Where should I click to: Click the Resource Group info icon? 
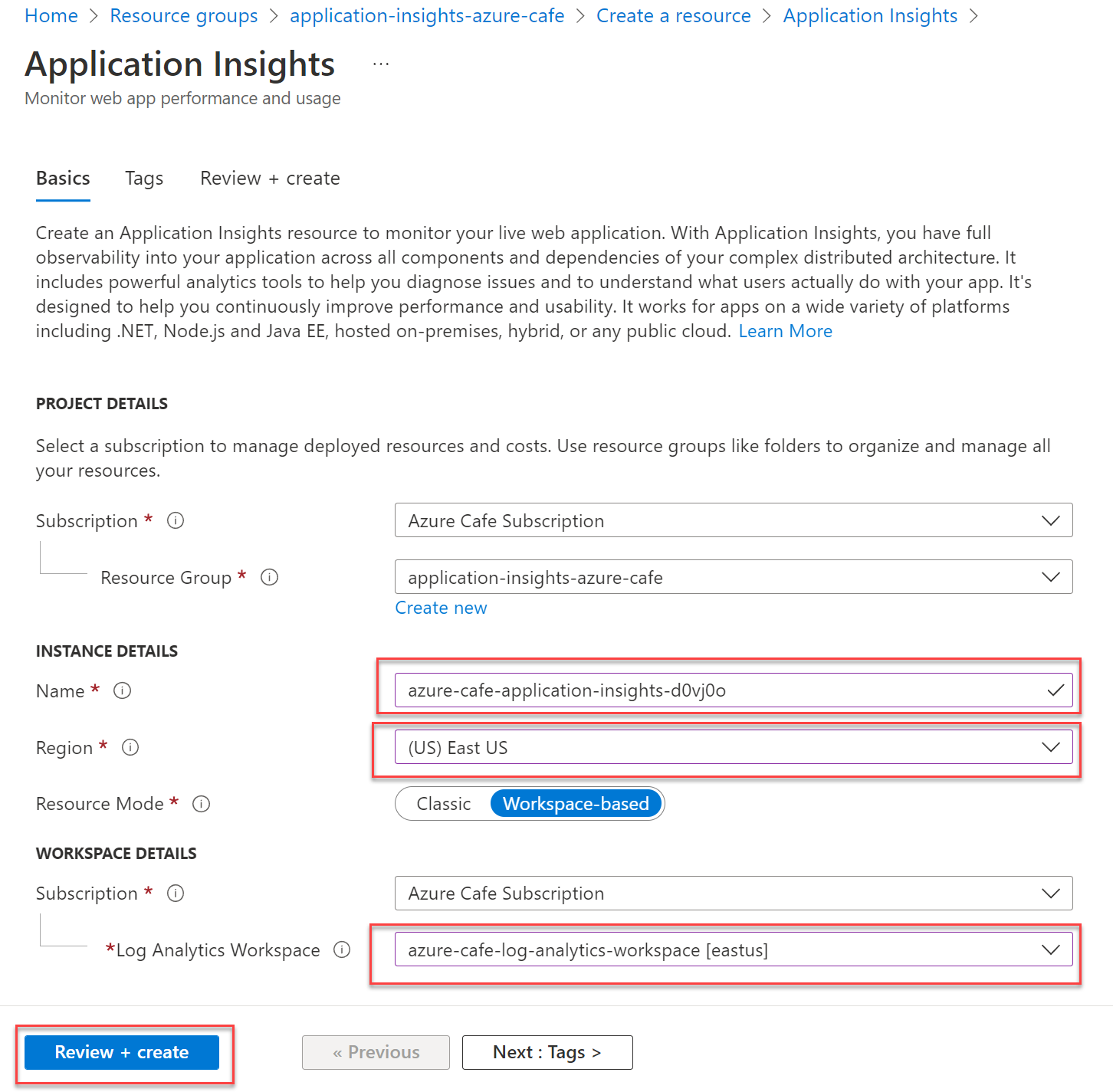[269, 577]
